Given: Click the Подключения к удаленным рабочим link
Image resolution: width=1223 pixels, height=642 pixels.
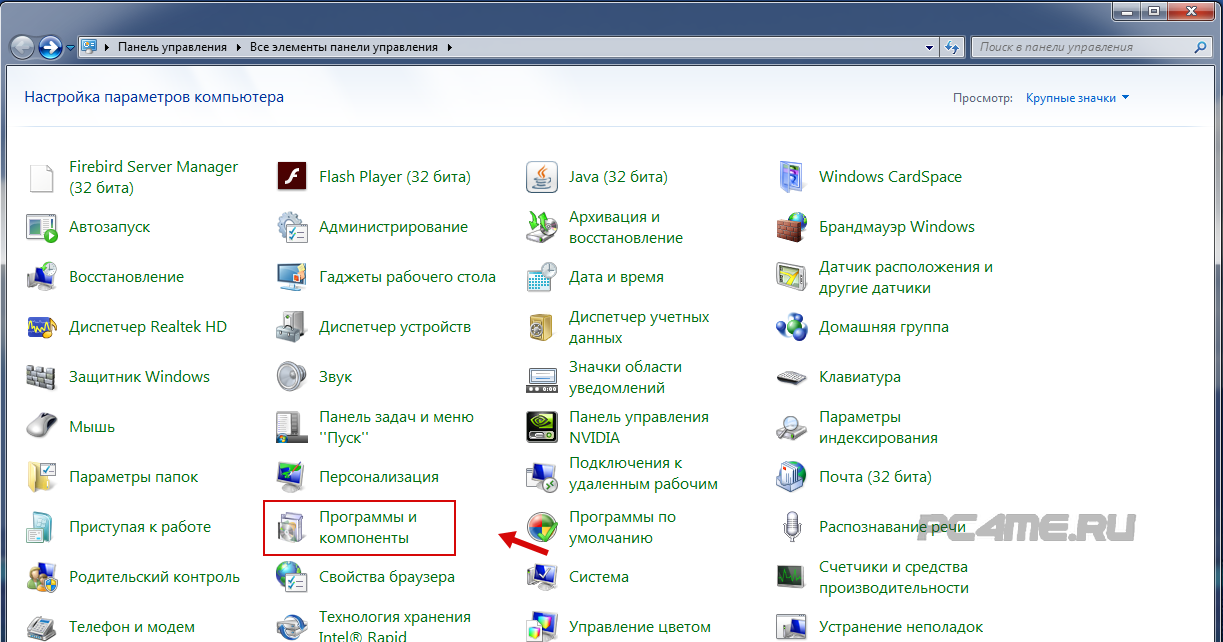Looking at the screenshot, I should pos(643,473).
